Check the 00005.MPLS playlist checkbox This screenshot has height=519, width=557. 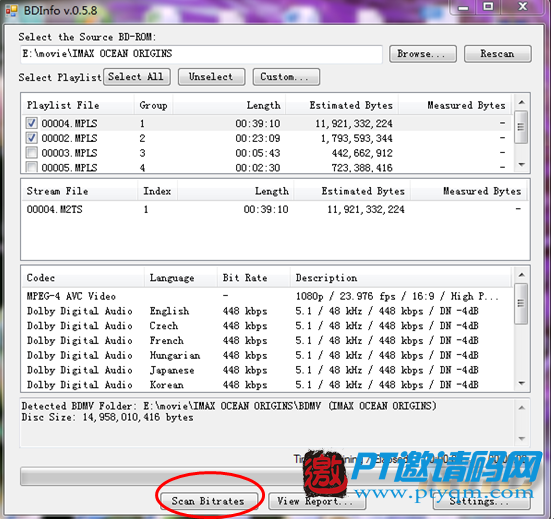tap(31, 167)
